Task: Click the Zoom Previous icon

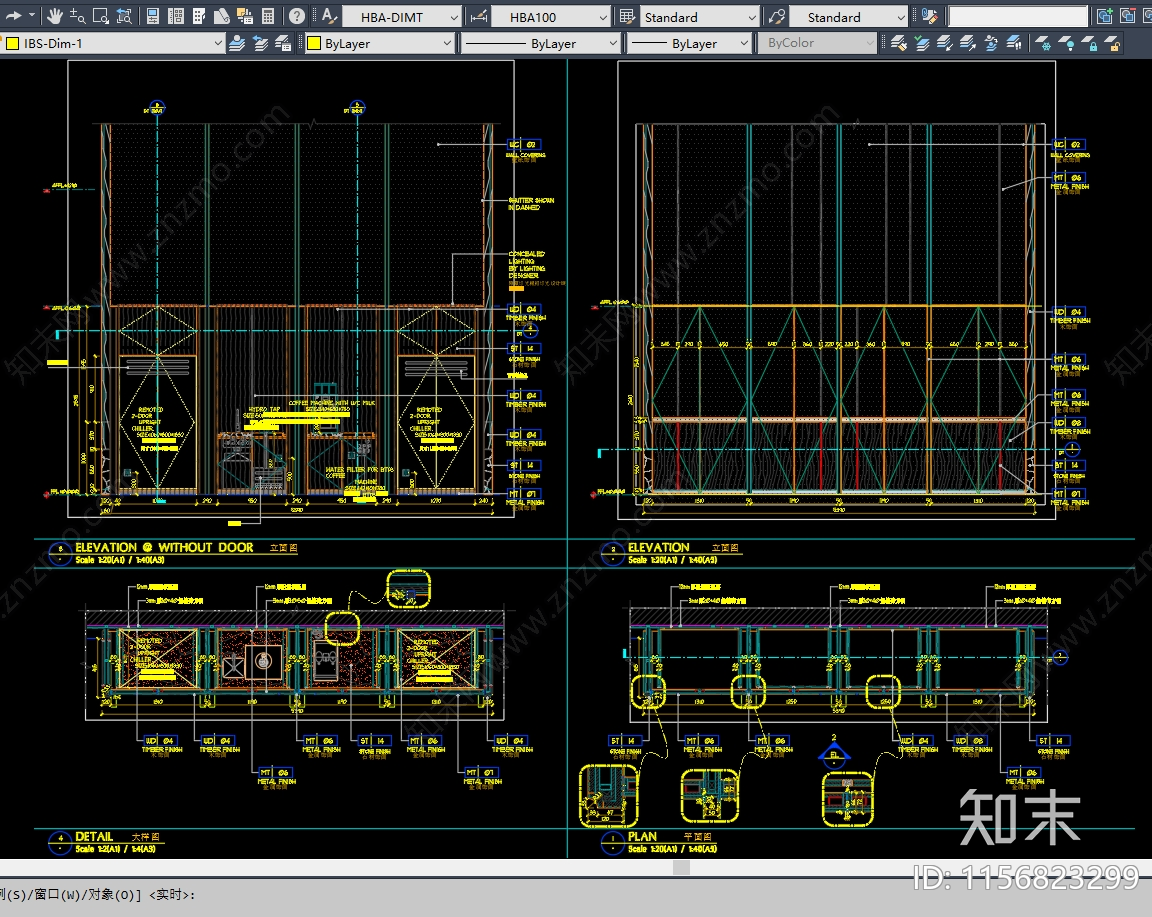Action: (x=124, y=16)
